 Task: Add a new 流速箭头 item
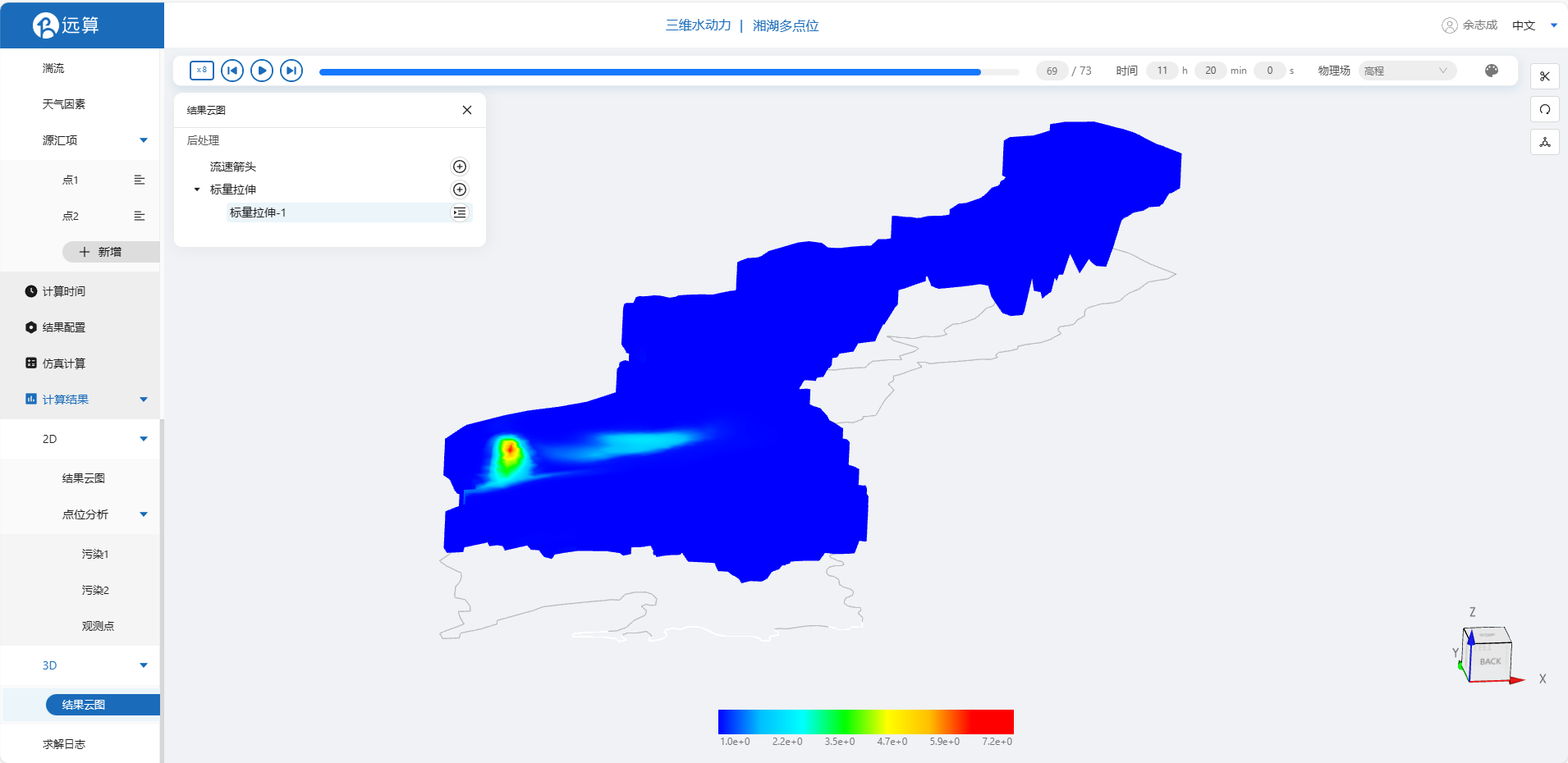[460, 167]
